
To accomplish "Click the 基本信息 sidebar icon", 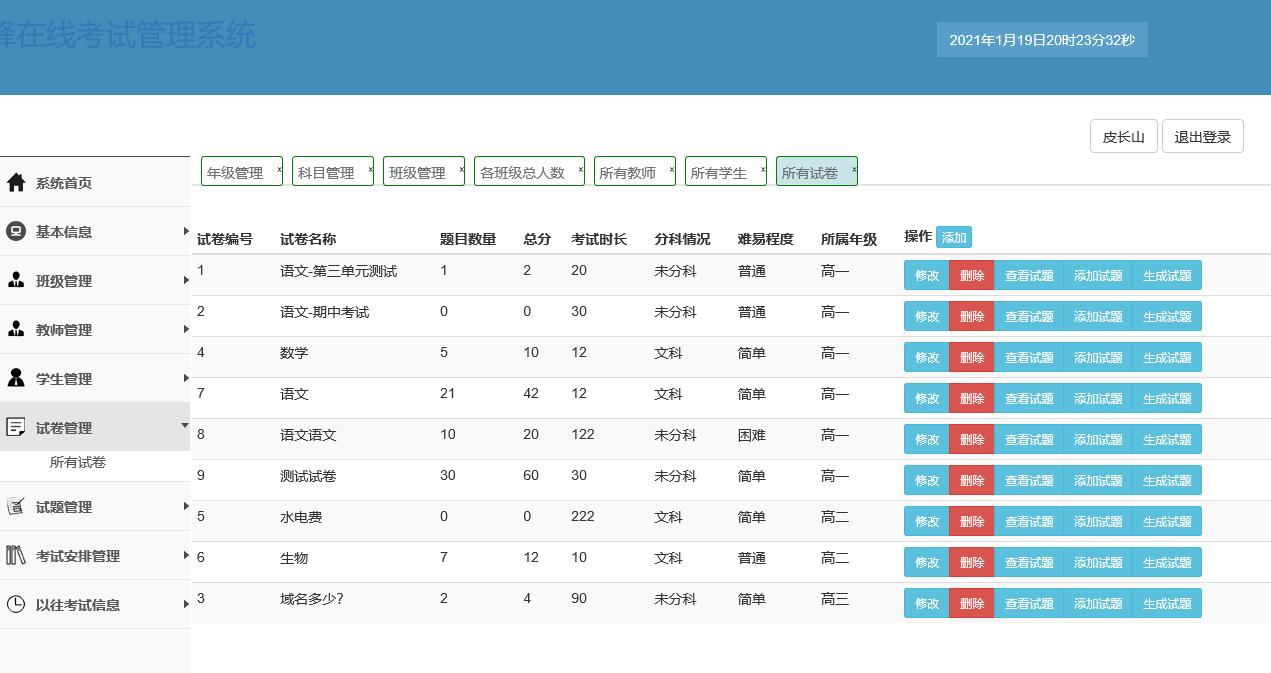I will pyautogui.click(x=15, y=231).
